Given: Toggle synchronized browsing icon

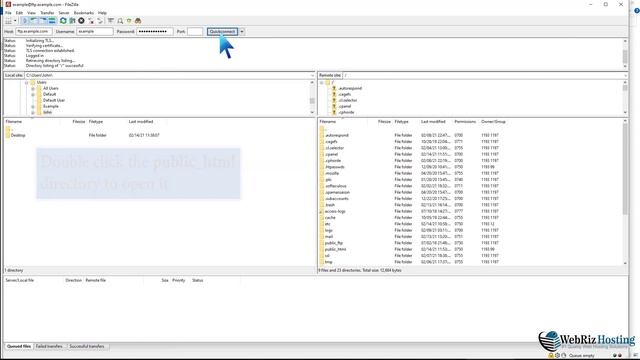Looking at the screenshot, I should 129,21.
